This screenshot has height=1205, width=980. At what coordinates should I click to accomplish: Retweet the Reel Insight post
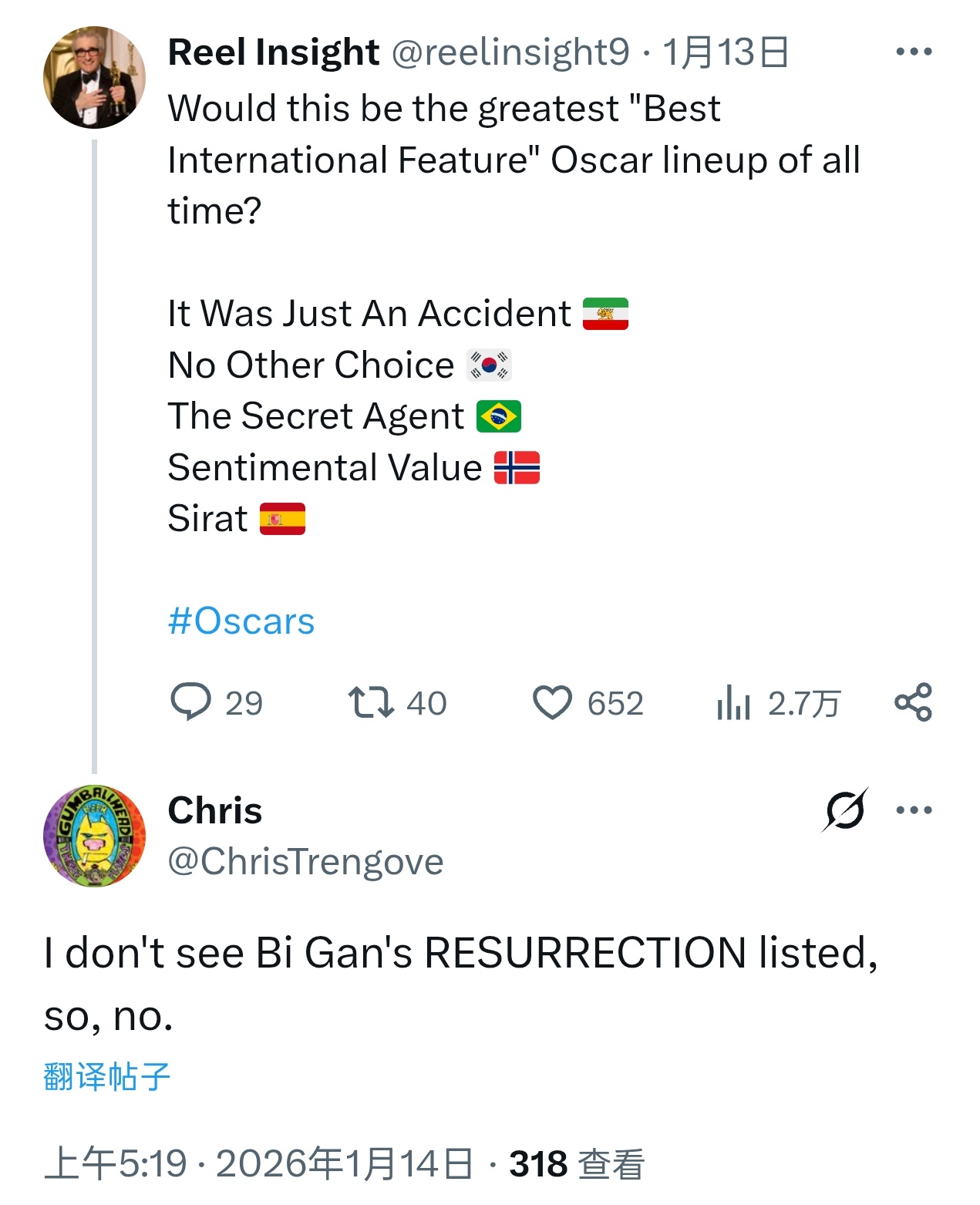tap(372, 702)
